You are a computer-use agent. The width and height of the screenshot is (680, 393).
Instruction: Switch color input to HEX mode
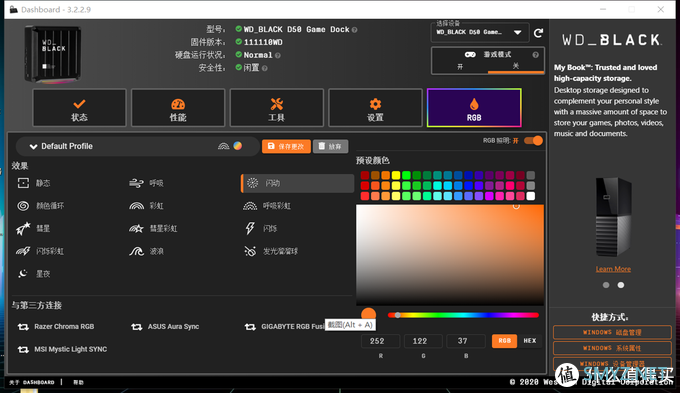pyautogui.click(x=530, y=341)
